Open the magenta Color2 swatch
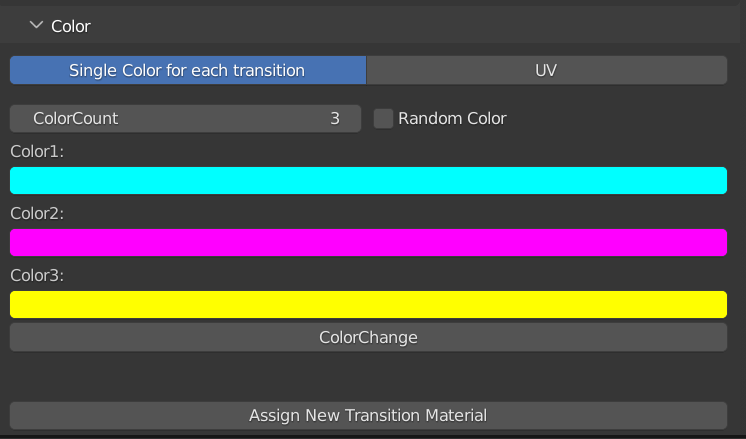The width and height of the screenshot is (746, 439). click(x=368, y=243)
